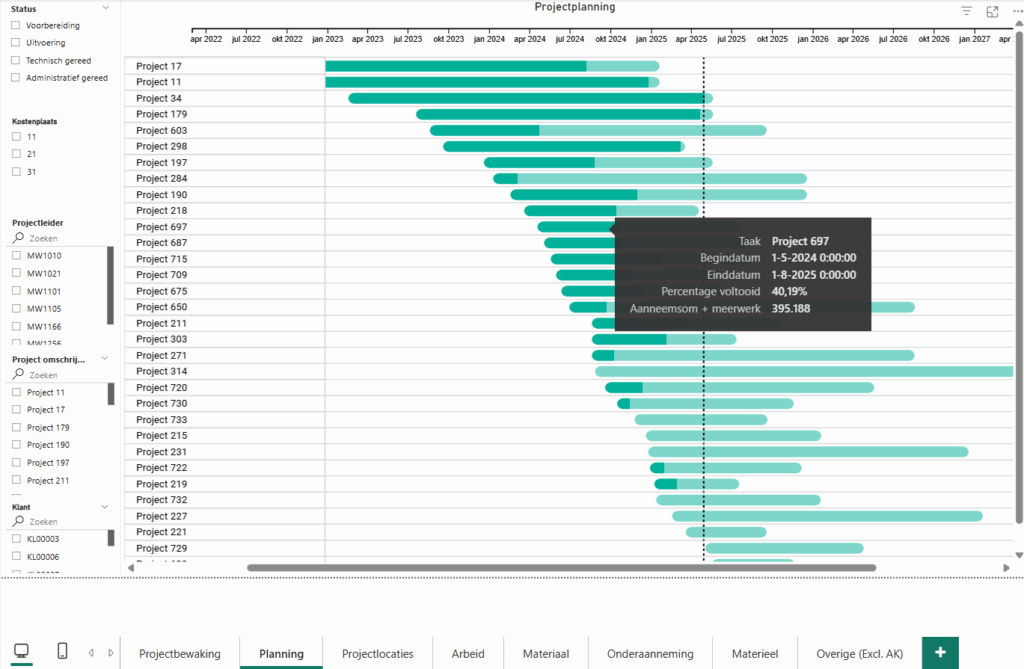
Task: Select the Project 603 row label
Action: 161,130
